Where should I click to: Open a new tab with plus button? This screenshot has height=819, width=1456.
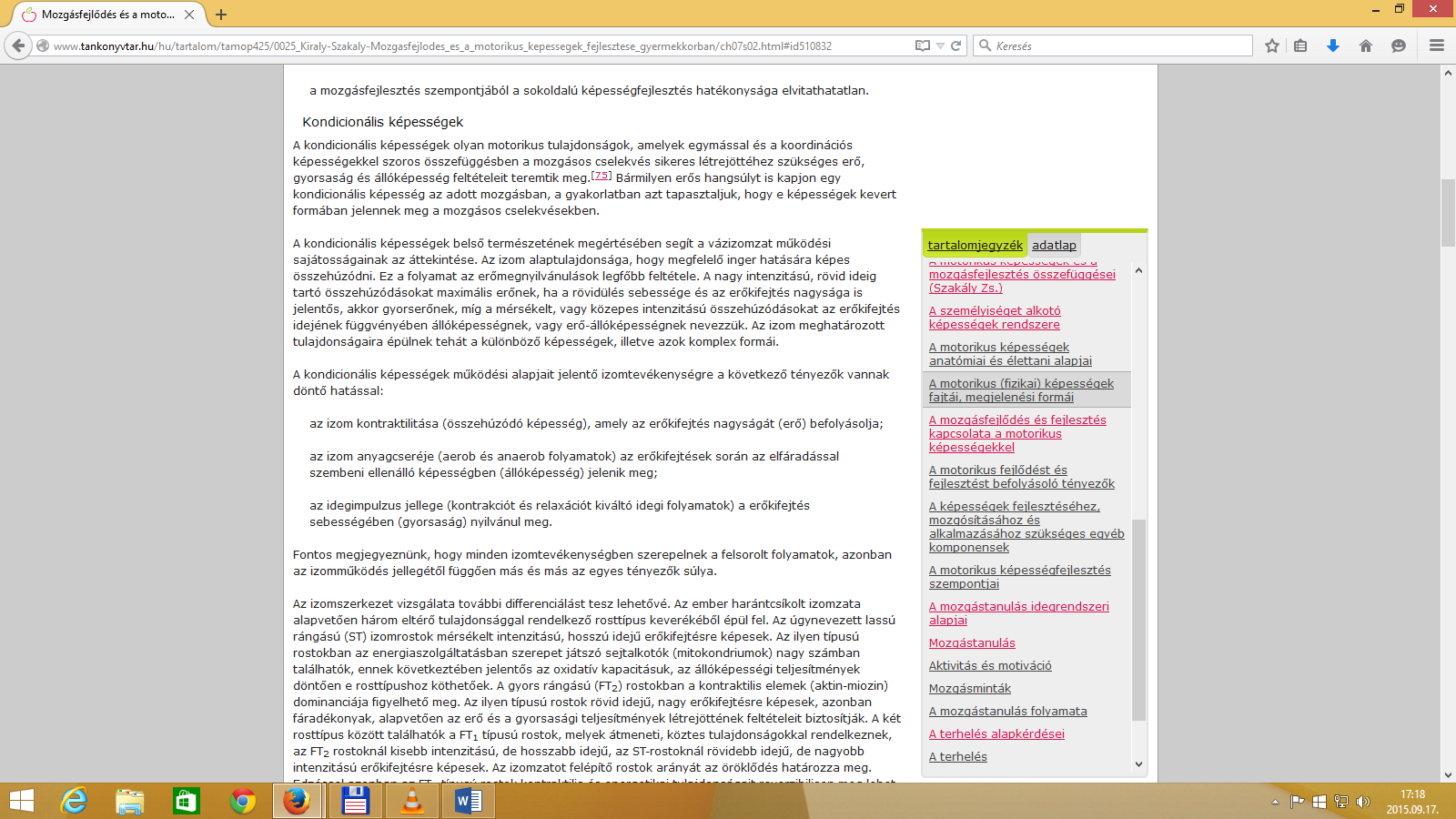(221, 15)
